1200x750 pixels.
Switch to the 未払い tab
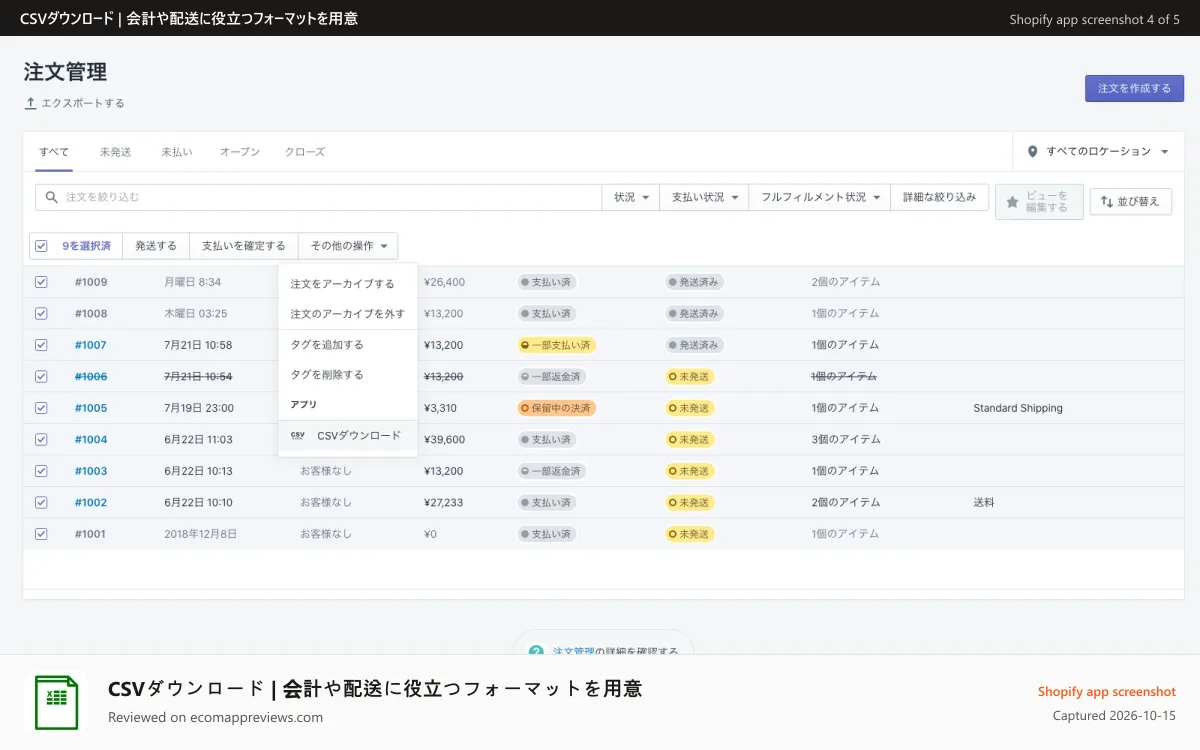[x=176, y=152]
